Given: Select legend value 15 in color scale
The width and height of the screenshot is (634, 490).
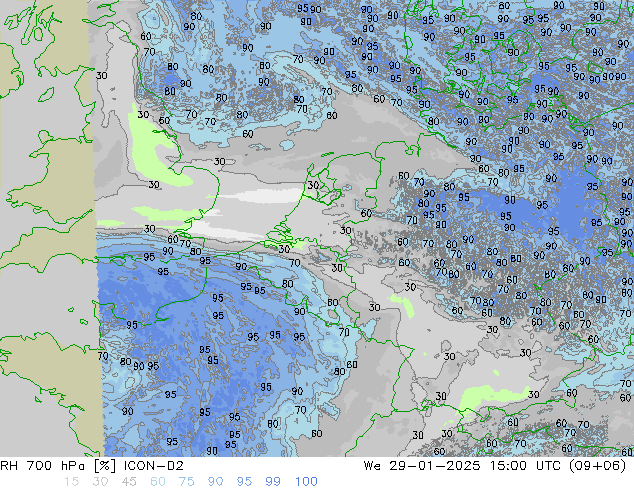Looking at the screenshot, I should (x=71, y=482).
